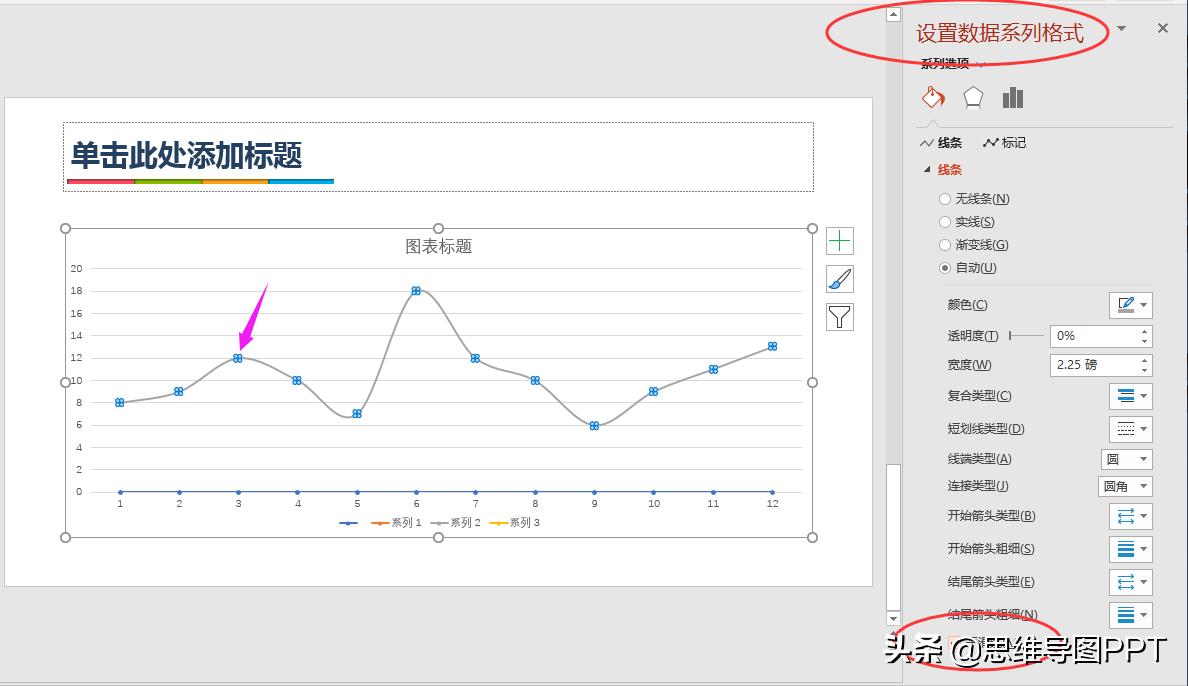Open Chart Styles with the brush icon
1188x686 pixels.
(x=840, y=278)
